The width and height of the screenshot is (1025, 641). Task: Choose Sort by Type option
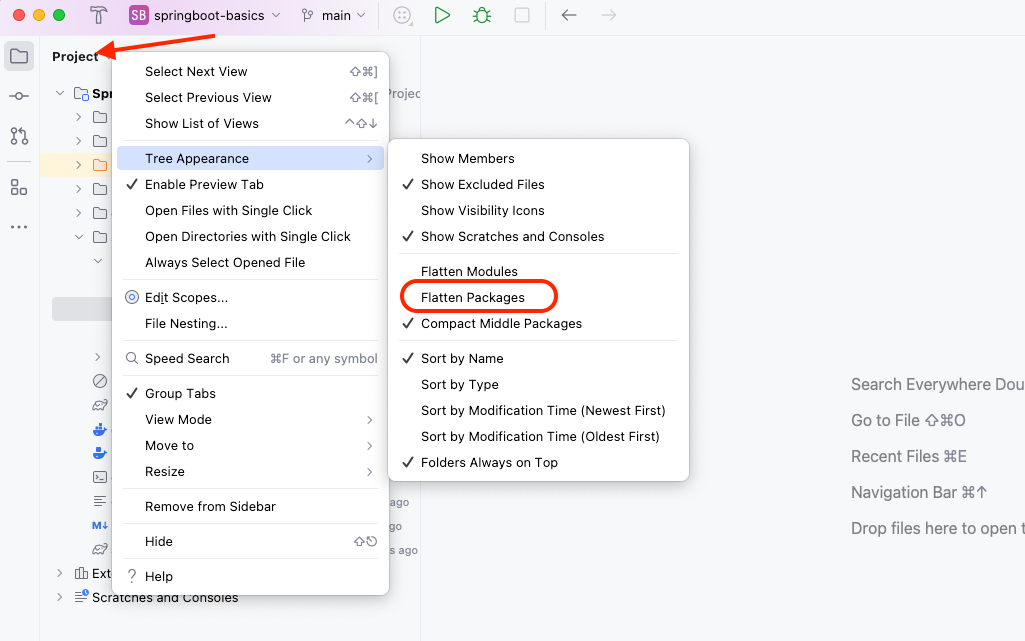pos(459,384)
